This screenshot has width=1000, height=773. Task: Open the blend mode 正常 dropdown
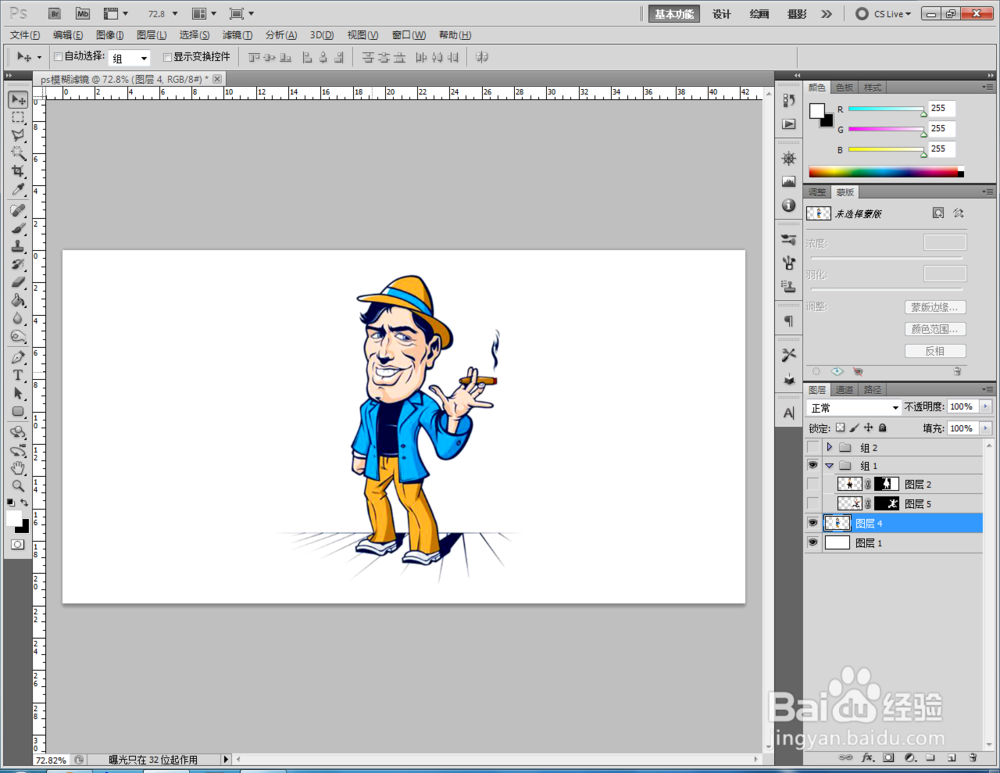[x=854, y=408]
